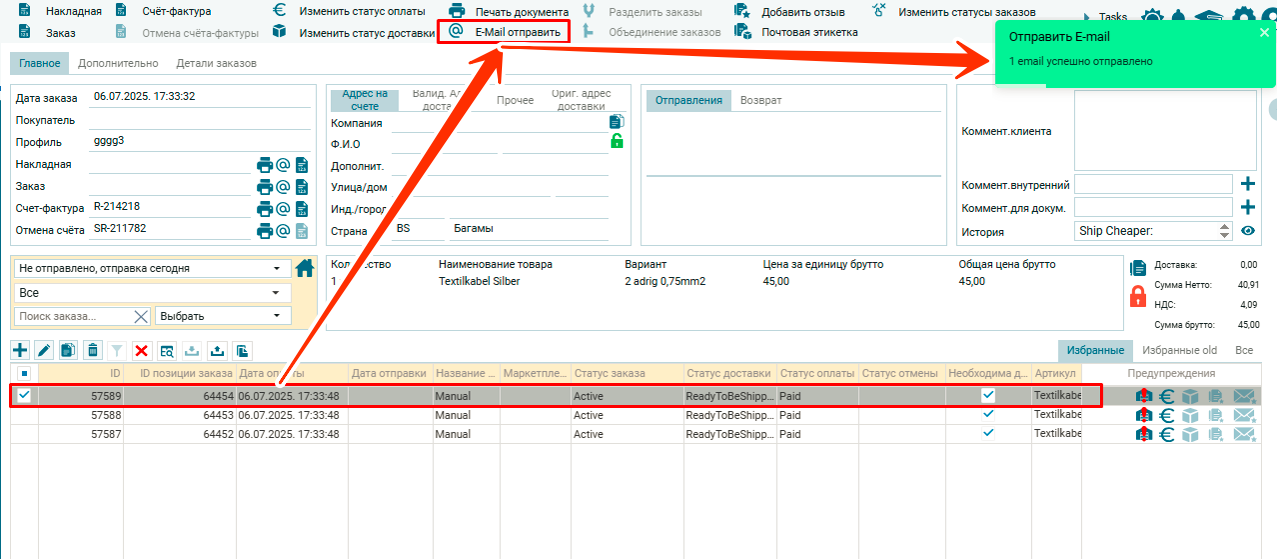Click the red padlock next to price totals

click(x=1137, y=296)
